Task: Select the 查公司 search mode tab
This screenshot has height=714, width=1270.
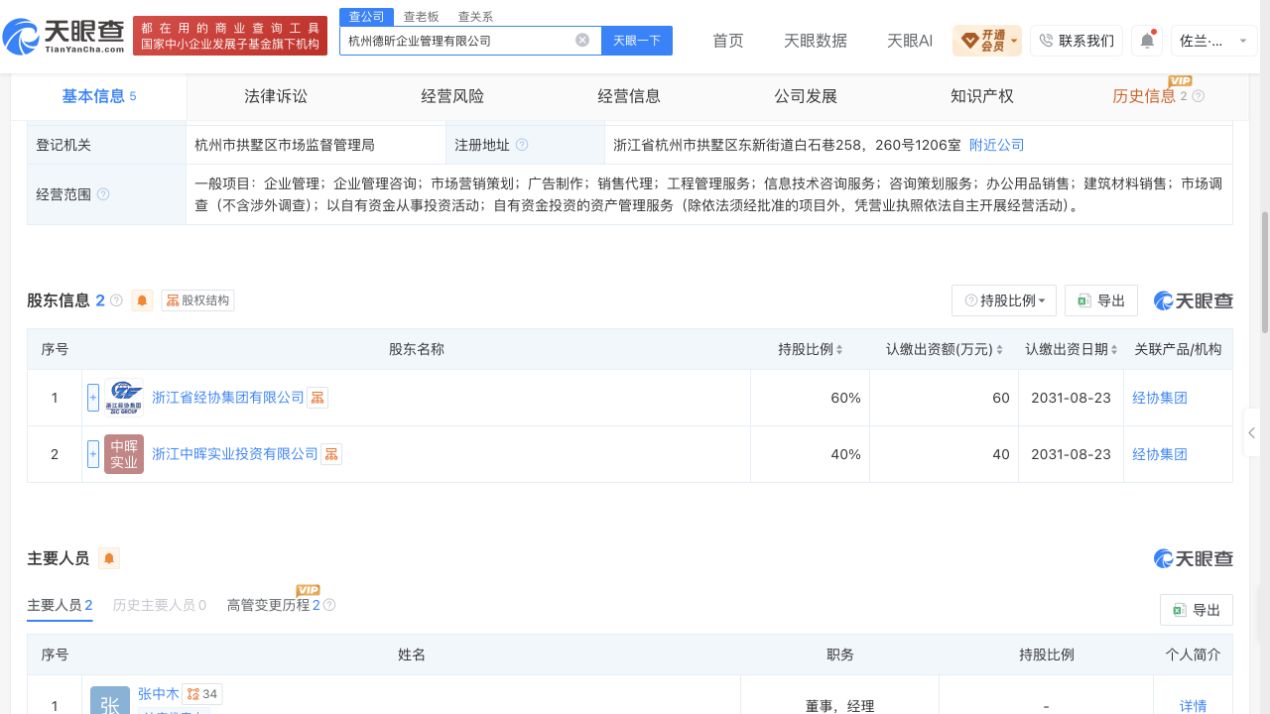Action: pos(366,17)
